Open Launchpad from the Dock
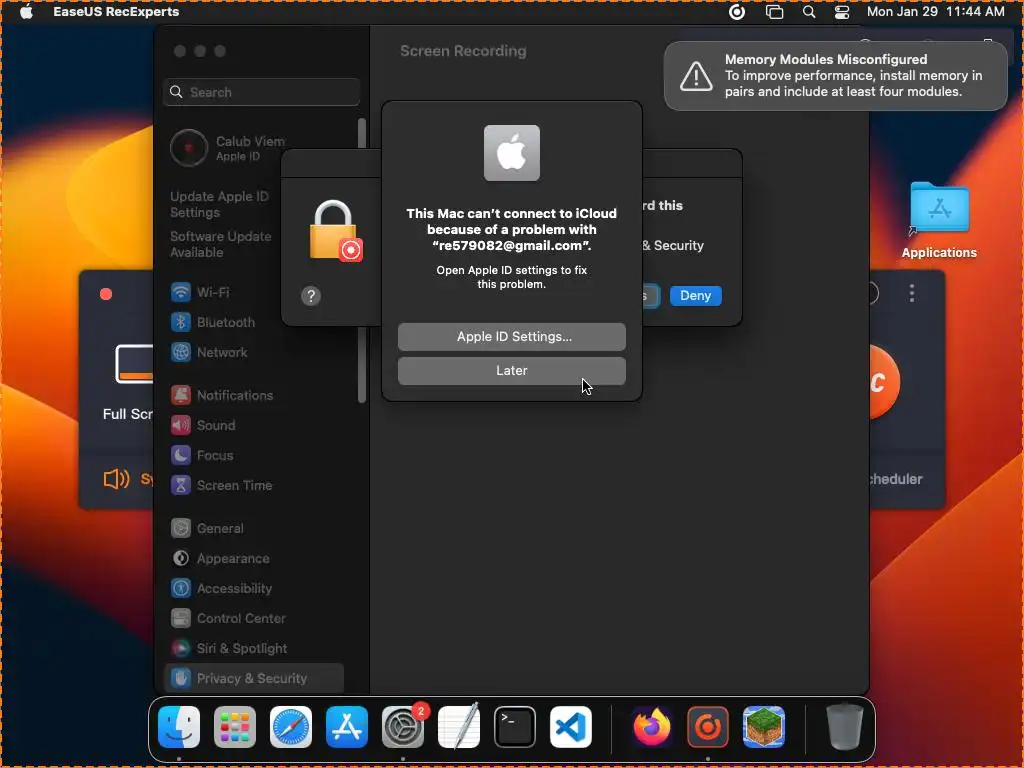This screenshot has width=1024, height=768. pyautogui.click(x=235, y=727)
